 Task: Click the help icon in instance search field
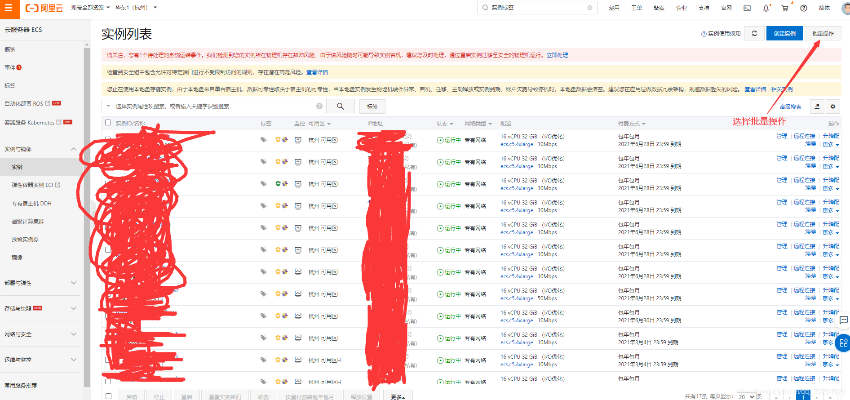pos(319,106)
